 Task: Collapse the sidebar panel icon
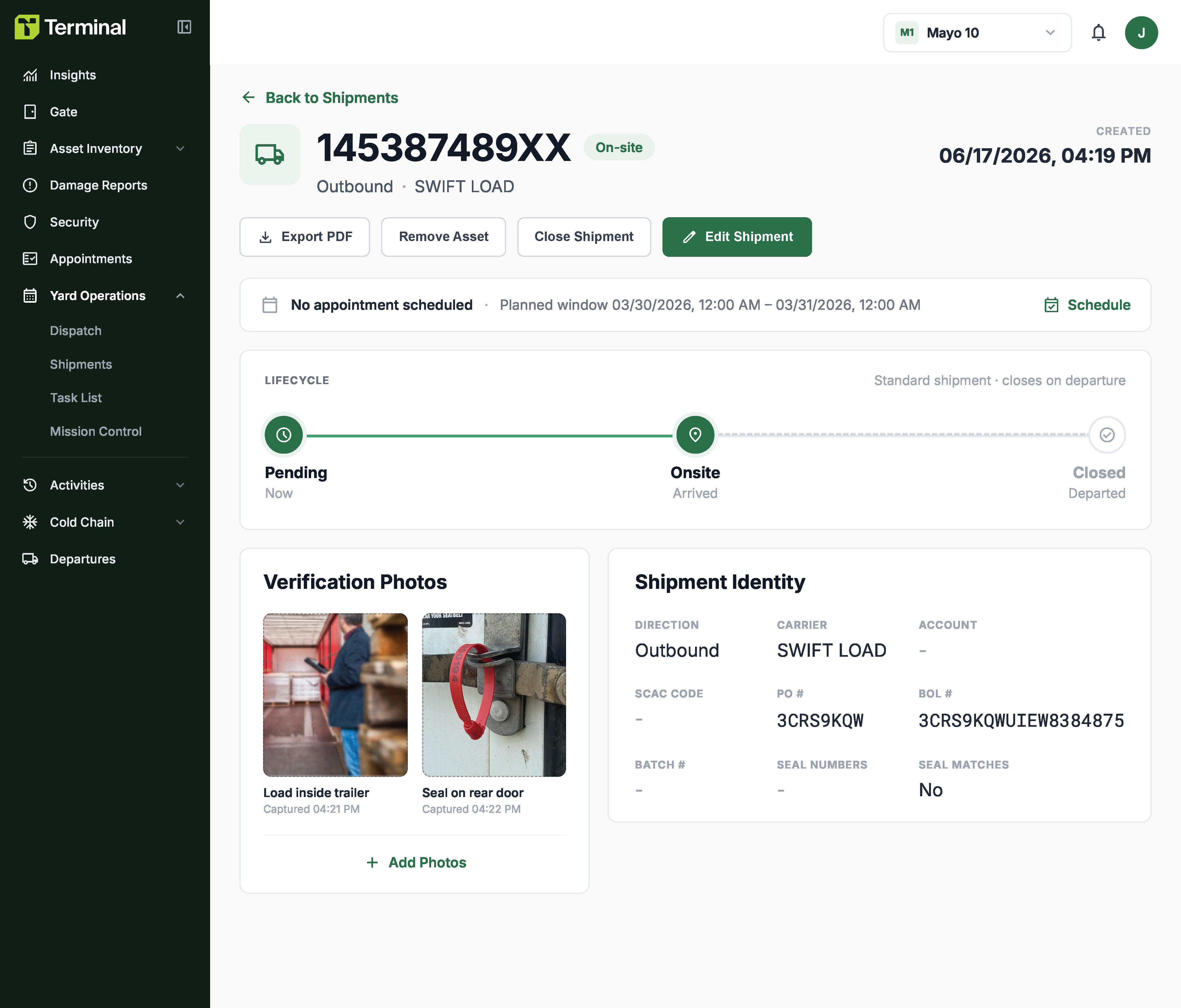coord(184,27)
